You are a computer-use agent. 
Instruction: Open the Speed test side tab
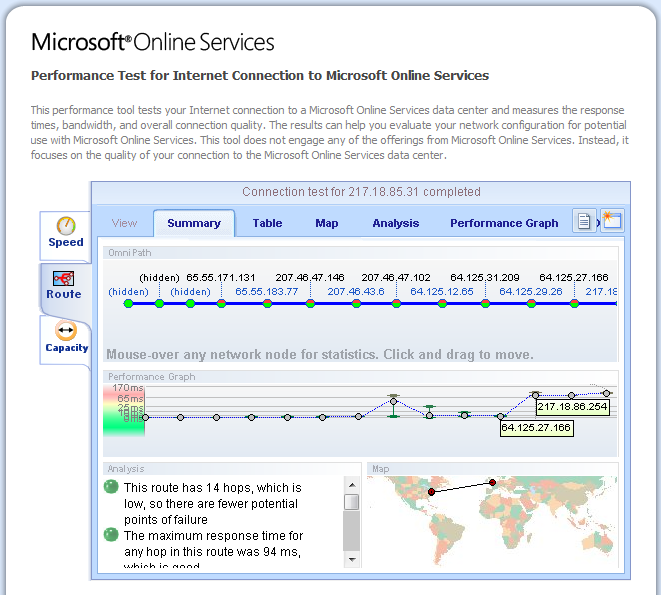click(66, 232)
